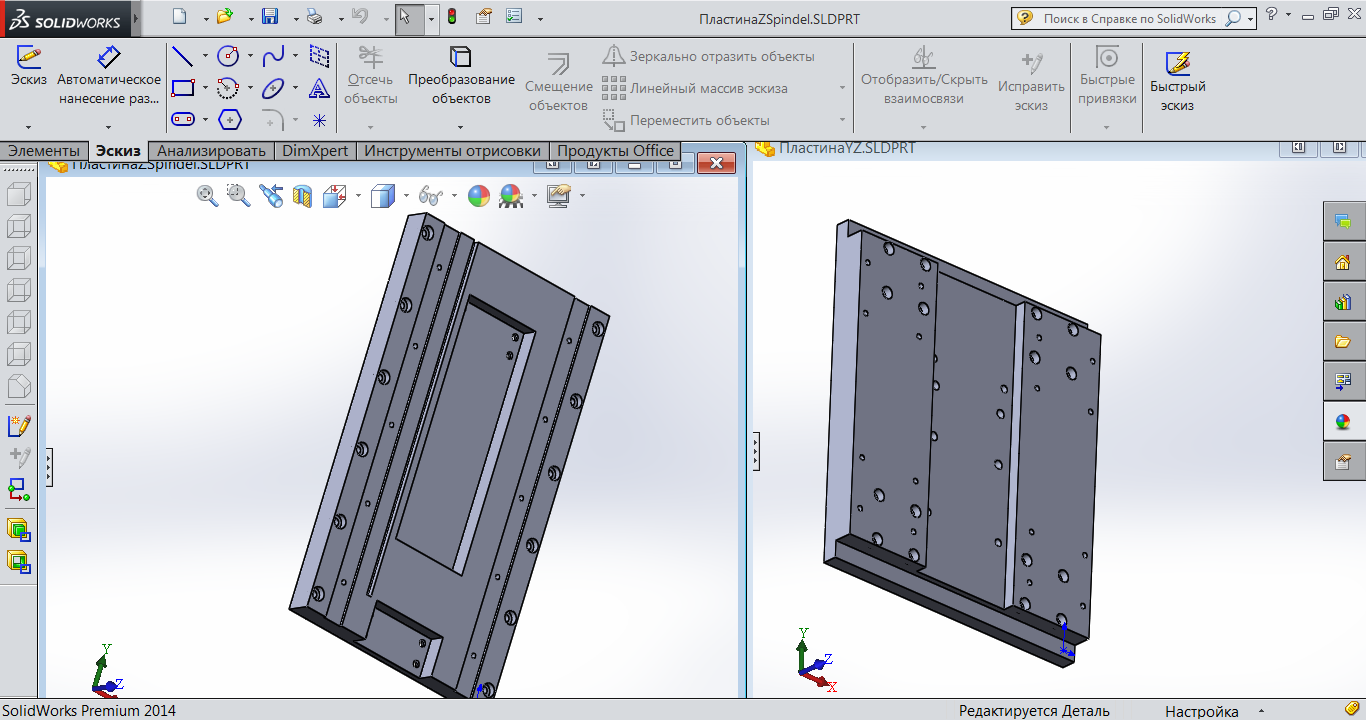Viewport: 1366px width, 720px height.
Task: Expand the flyout arrow left of ПластинаZSpindel viewport
Action: click(49, 467)
